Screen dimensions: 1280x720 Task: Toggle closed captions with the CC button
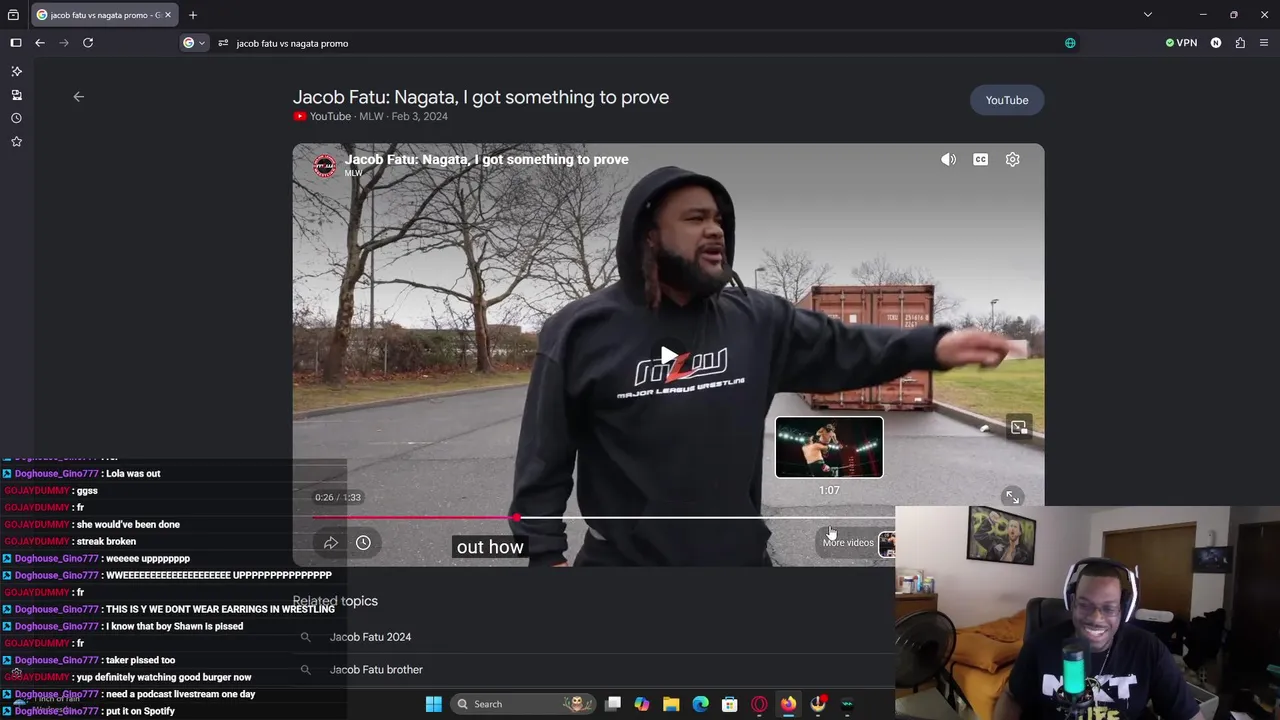pyautogui.click(x=981, y=159)
